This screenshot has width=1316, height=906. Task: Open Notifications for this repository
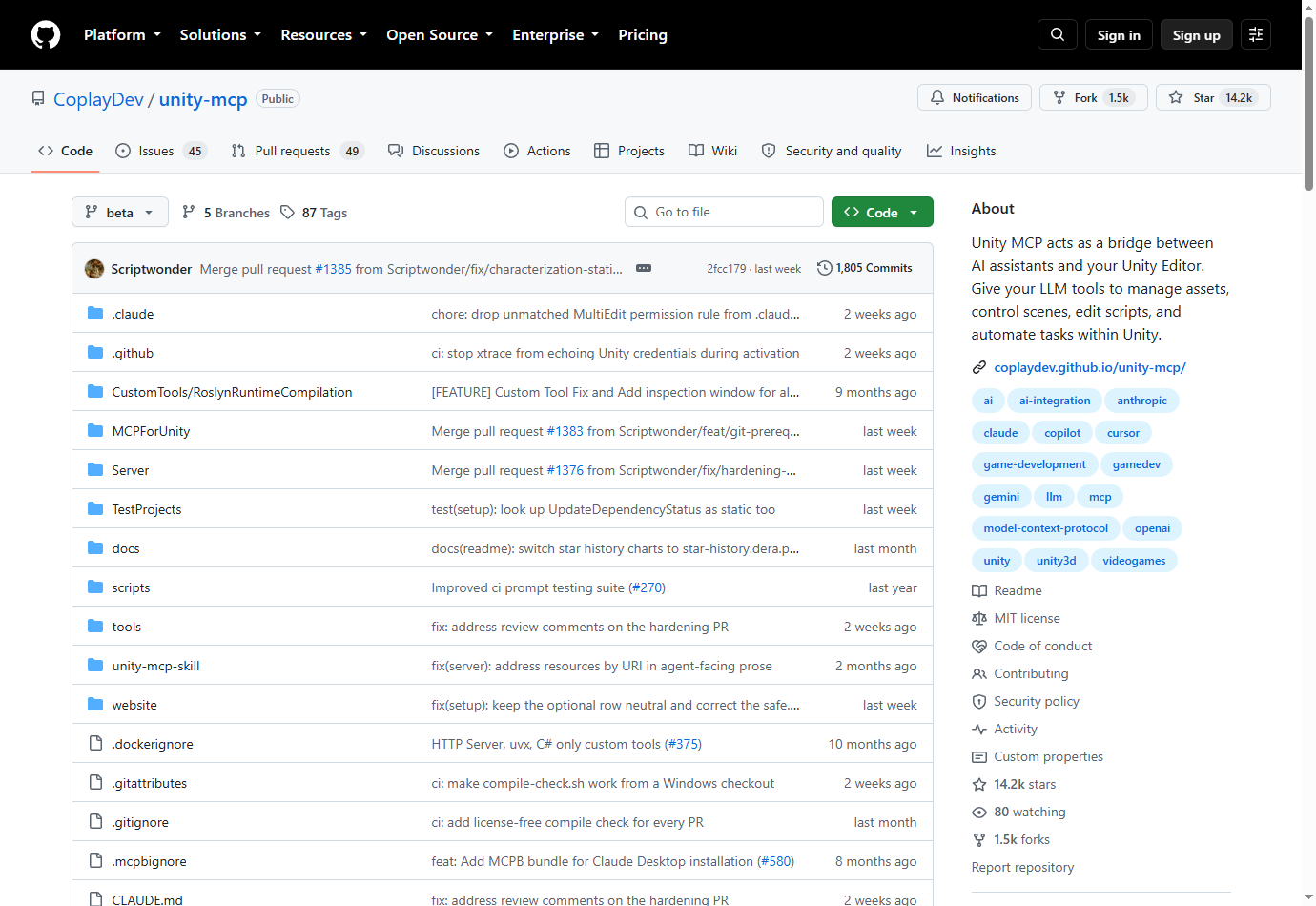coord(975,97)
